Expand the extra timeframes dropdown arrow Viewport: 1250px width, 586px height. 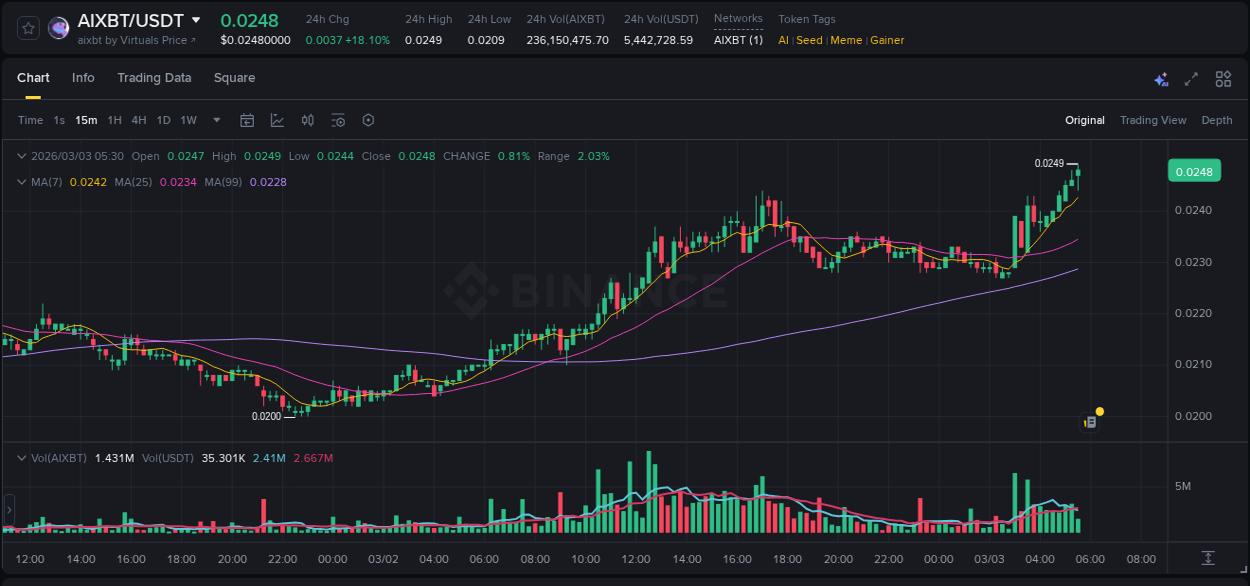(x=215, y=120)
